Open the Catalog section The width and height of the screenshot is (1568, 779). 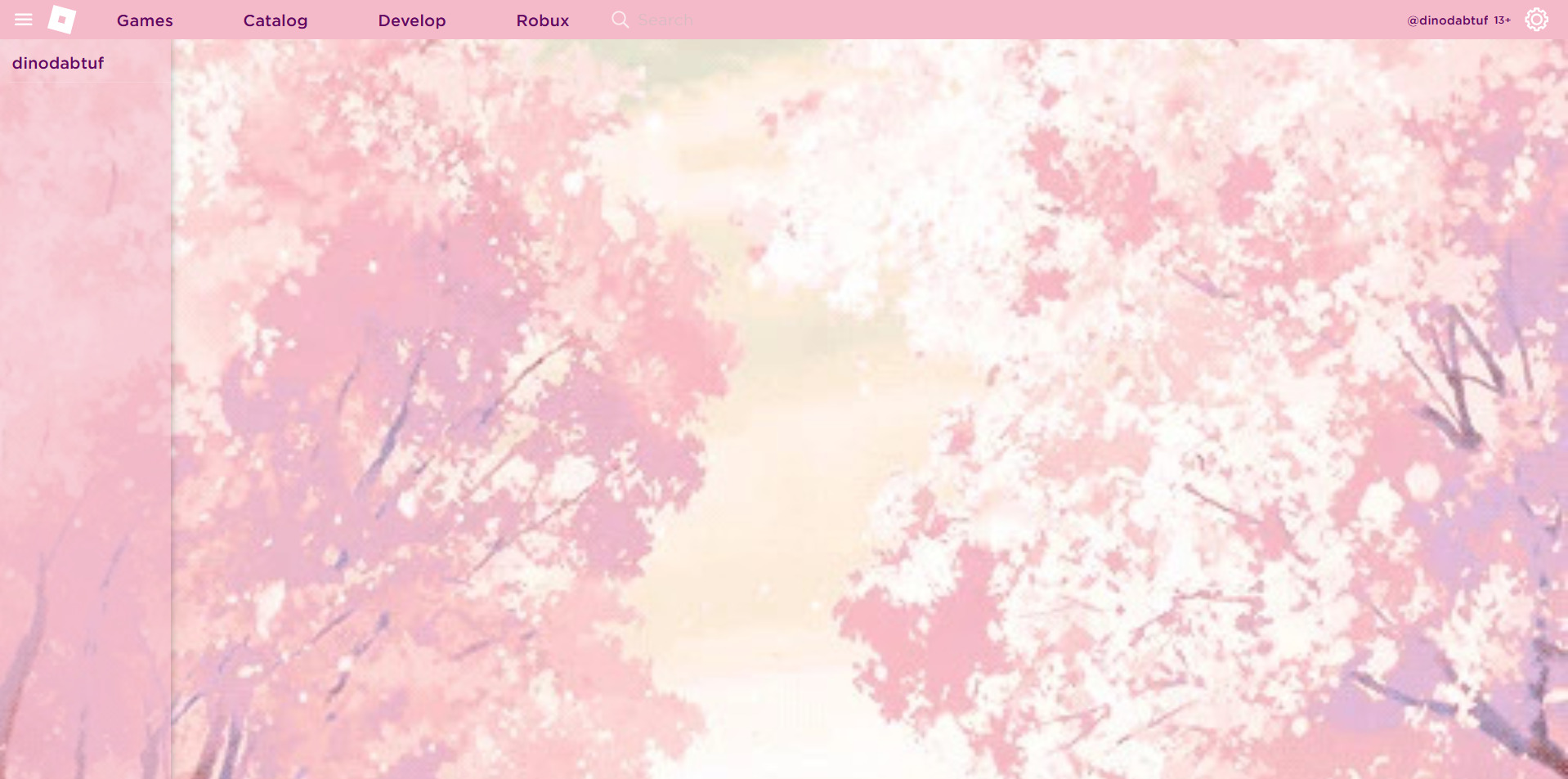click(275, 20)
